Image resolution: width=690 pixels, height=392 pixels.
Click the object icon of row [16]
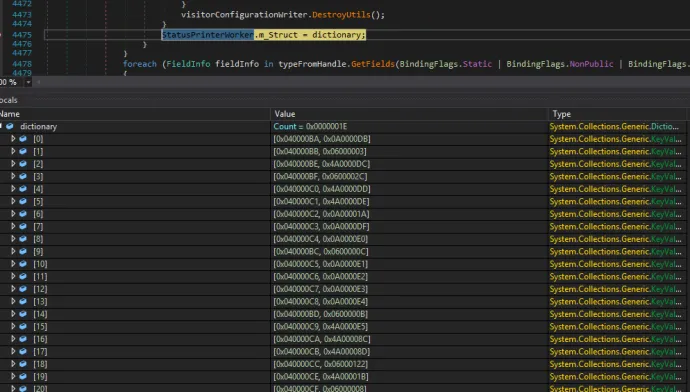23,339
